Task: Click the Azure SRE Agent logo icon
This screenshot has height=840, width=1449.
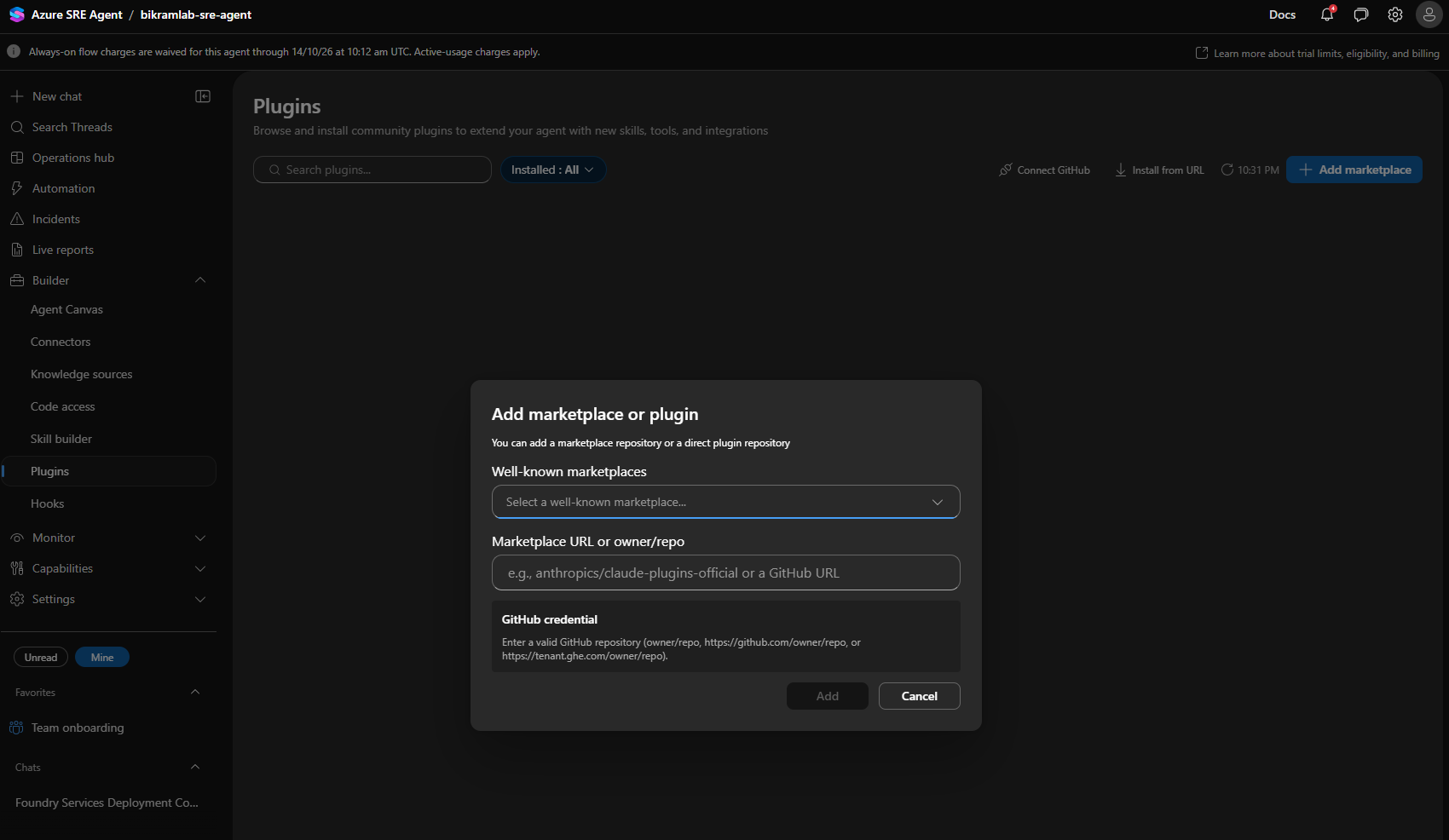Action: pos(16,14)
